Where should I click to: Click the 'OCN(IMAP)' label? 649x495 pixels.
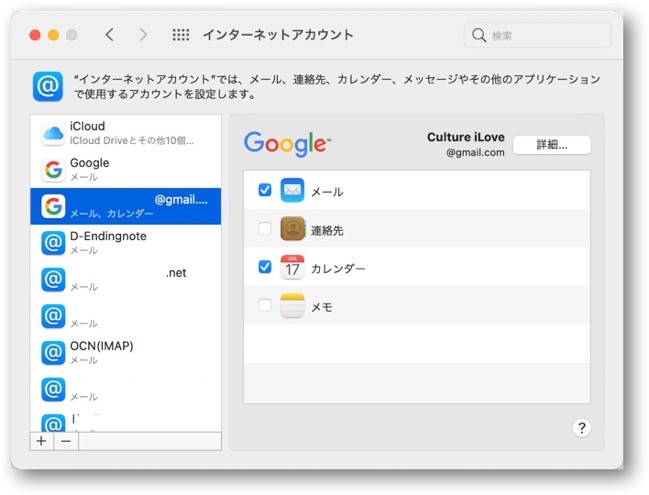coord(101,346)
